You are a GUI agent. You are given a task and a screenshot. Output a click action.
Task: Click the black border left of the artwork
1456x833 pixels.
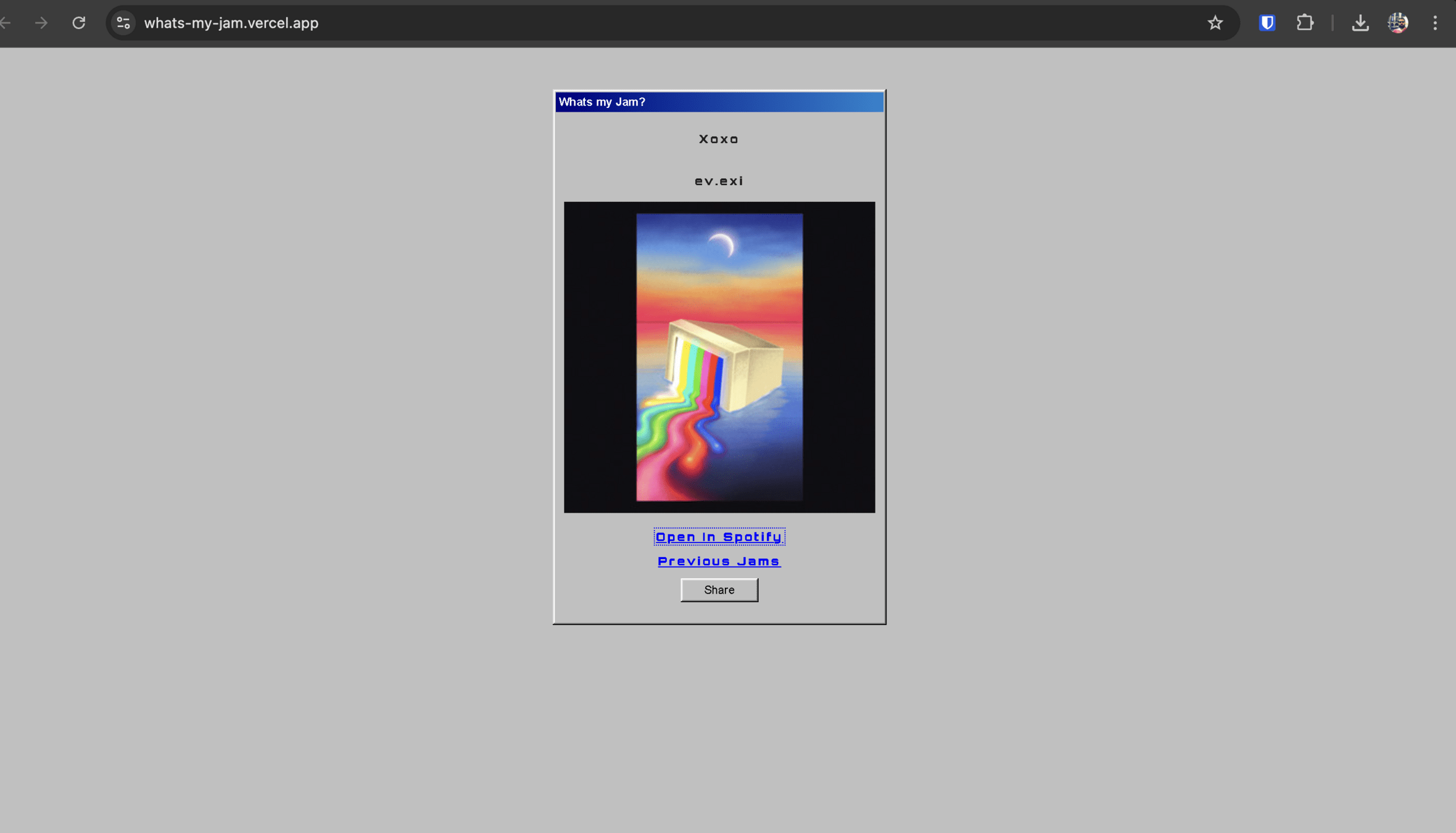pyautogui.click(x=600, y=357)
